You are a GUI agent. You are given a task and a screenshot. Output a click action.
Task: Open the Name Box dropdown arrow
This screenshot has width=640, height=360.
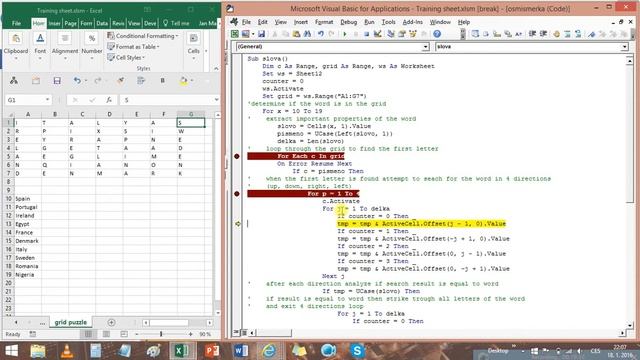(x=48, y=100)
